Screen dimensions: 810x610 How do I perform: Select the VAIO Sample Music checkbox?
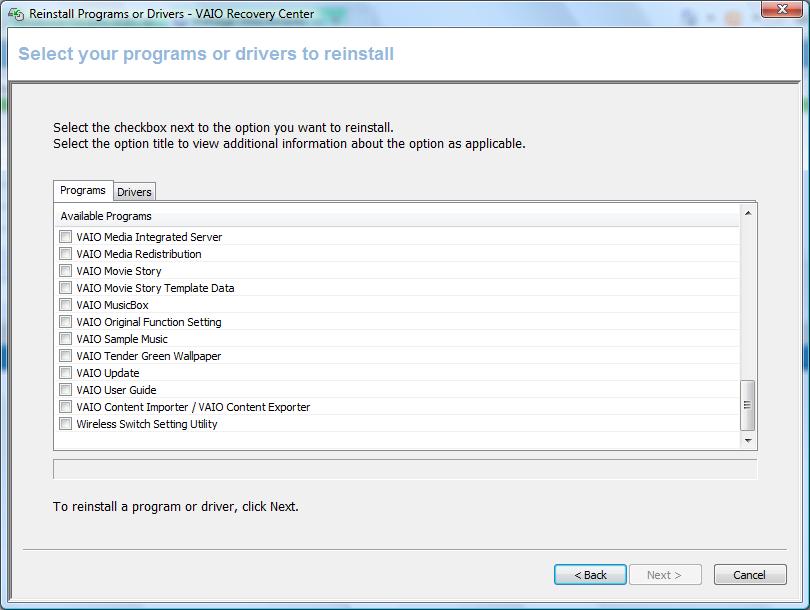[66, 339]
